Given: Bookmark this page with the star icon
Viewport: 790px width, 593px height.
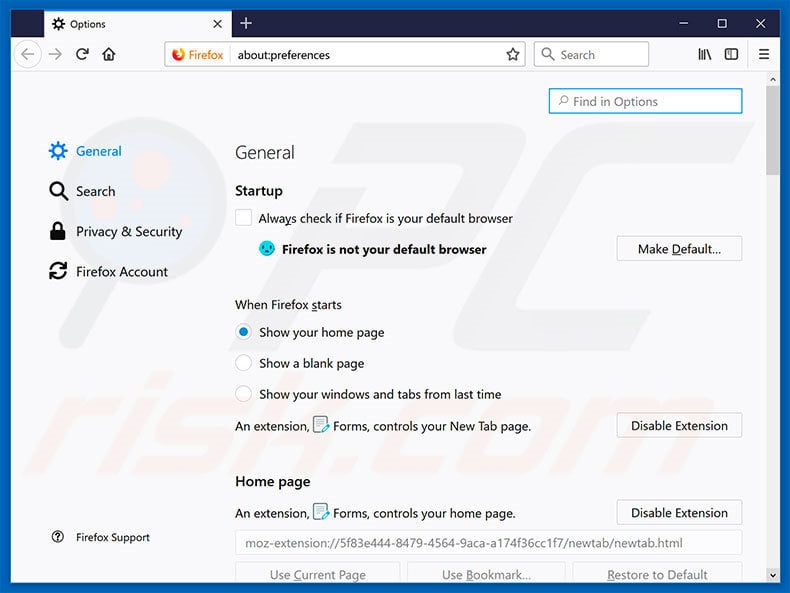Looking at the screenshot, I should 513,54.
